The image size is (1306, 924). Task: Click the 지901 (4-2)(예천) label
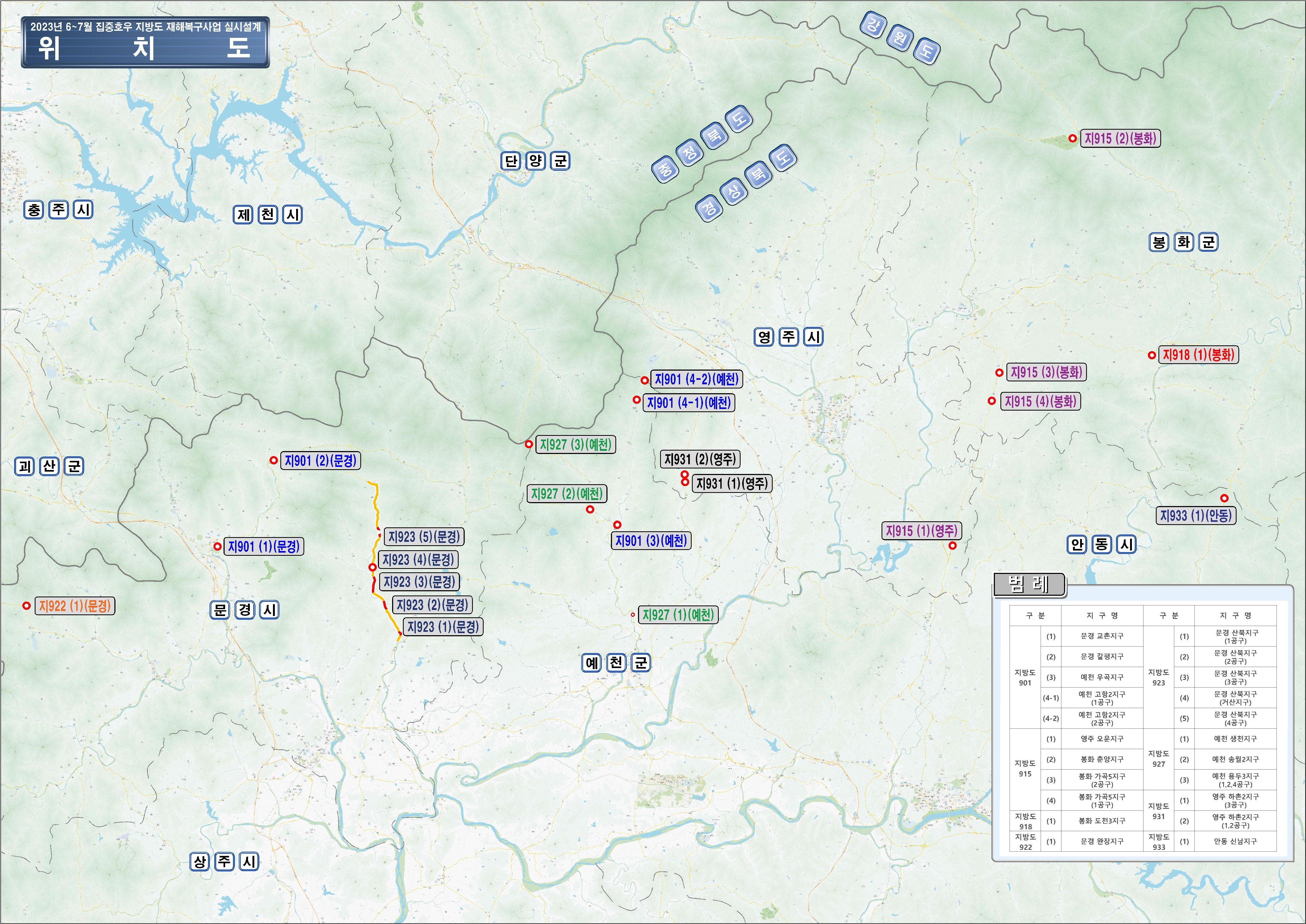(x=697, y=380)
